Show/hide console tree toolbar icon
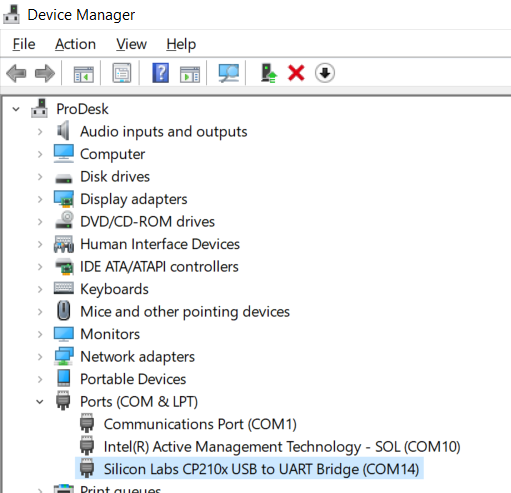The height and width of the screenshot is (493, 511). coord(83,74)
